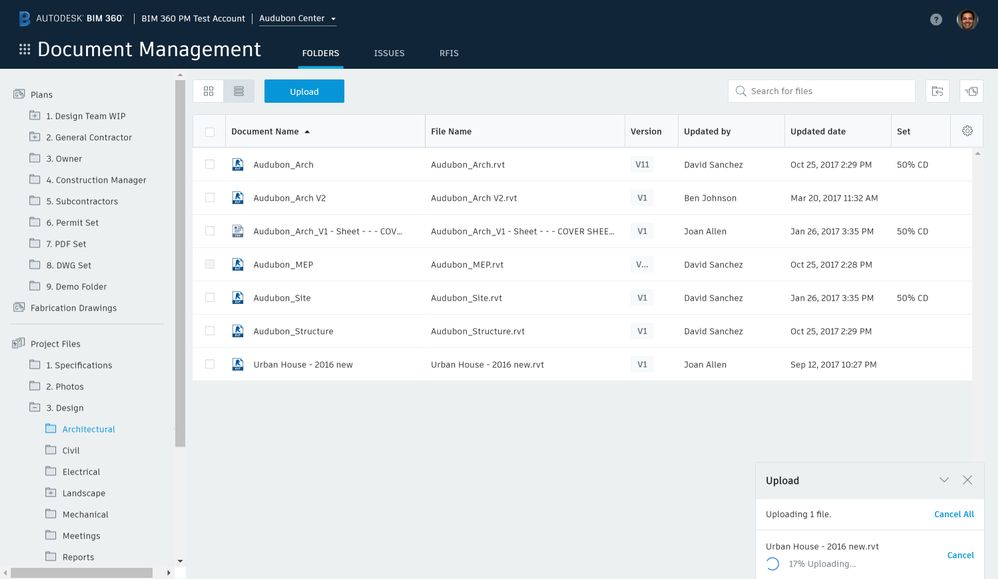
Task: Switch to the RFIS tab
Action: pos(449,53)
